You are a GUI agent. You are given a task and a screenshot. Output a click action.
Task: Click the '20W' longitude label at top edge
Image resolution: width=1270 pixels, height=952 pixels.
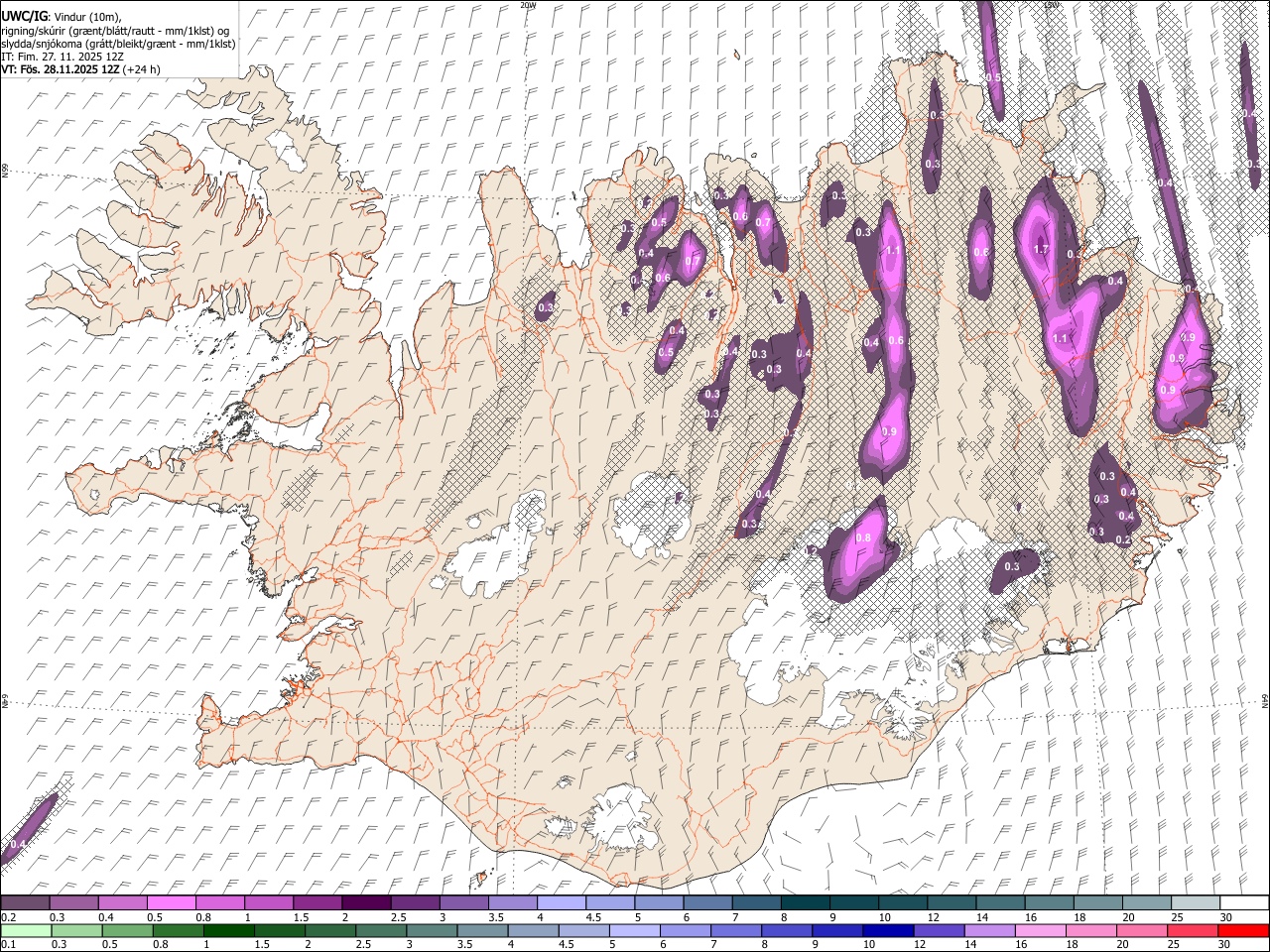[x=527, y=5]
